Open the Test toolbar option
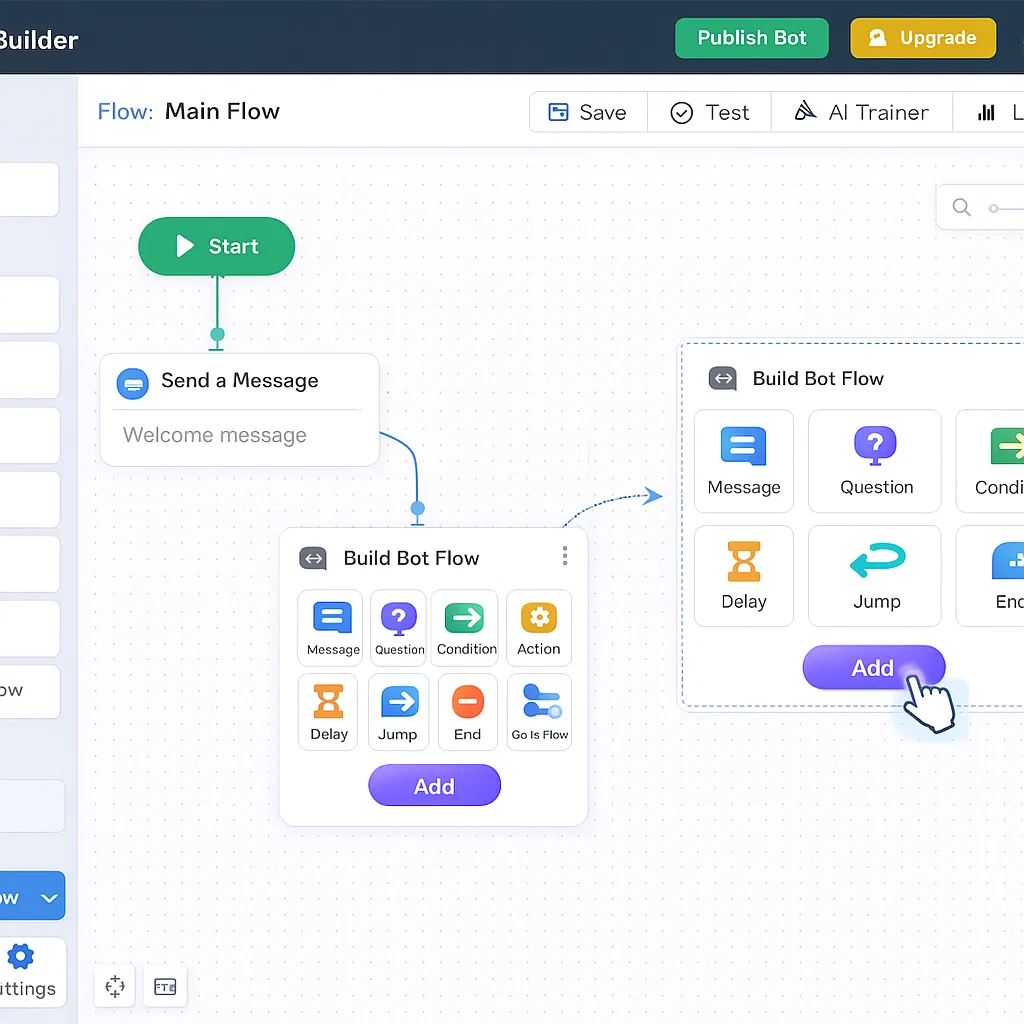The height and width of the screenshot is (1024, 1024). click(x=709, y=113)
